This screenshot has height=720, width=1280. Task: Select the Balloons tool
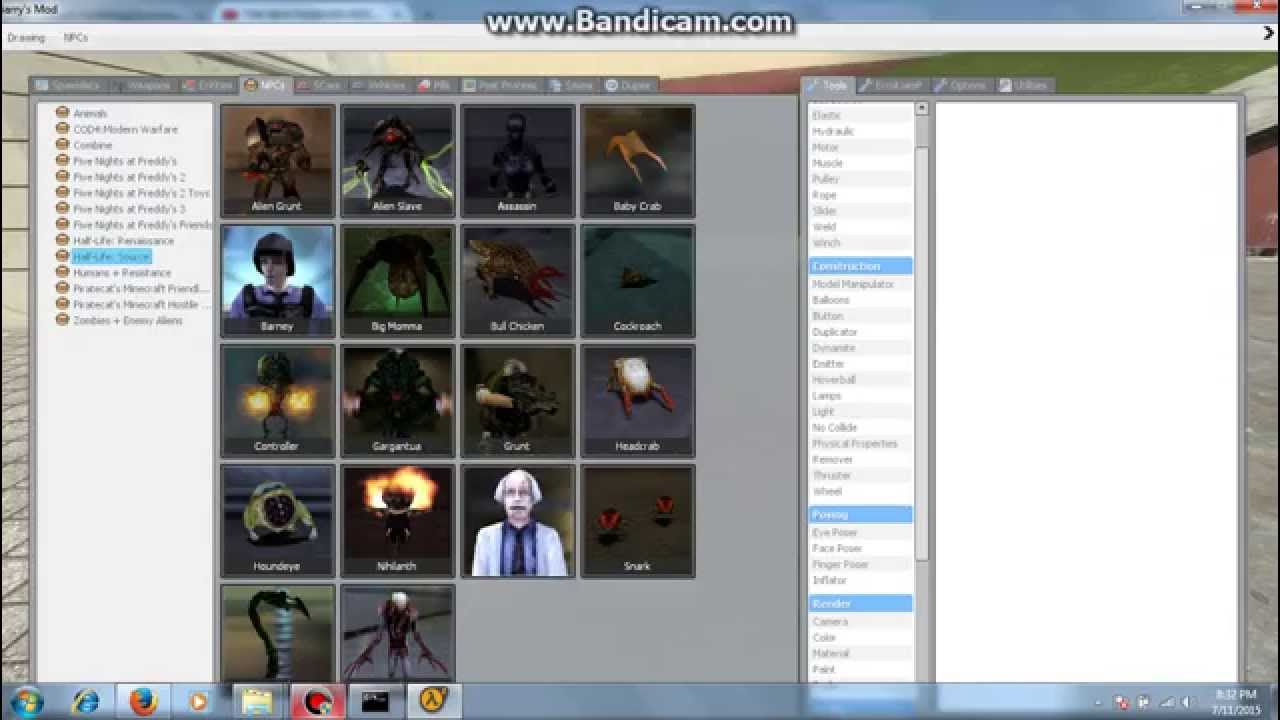coord(830,300)
